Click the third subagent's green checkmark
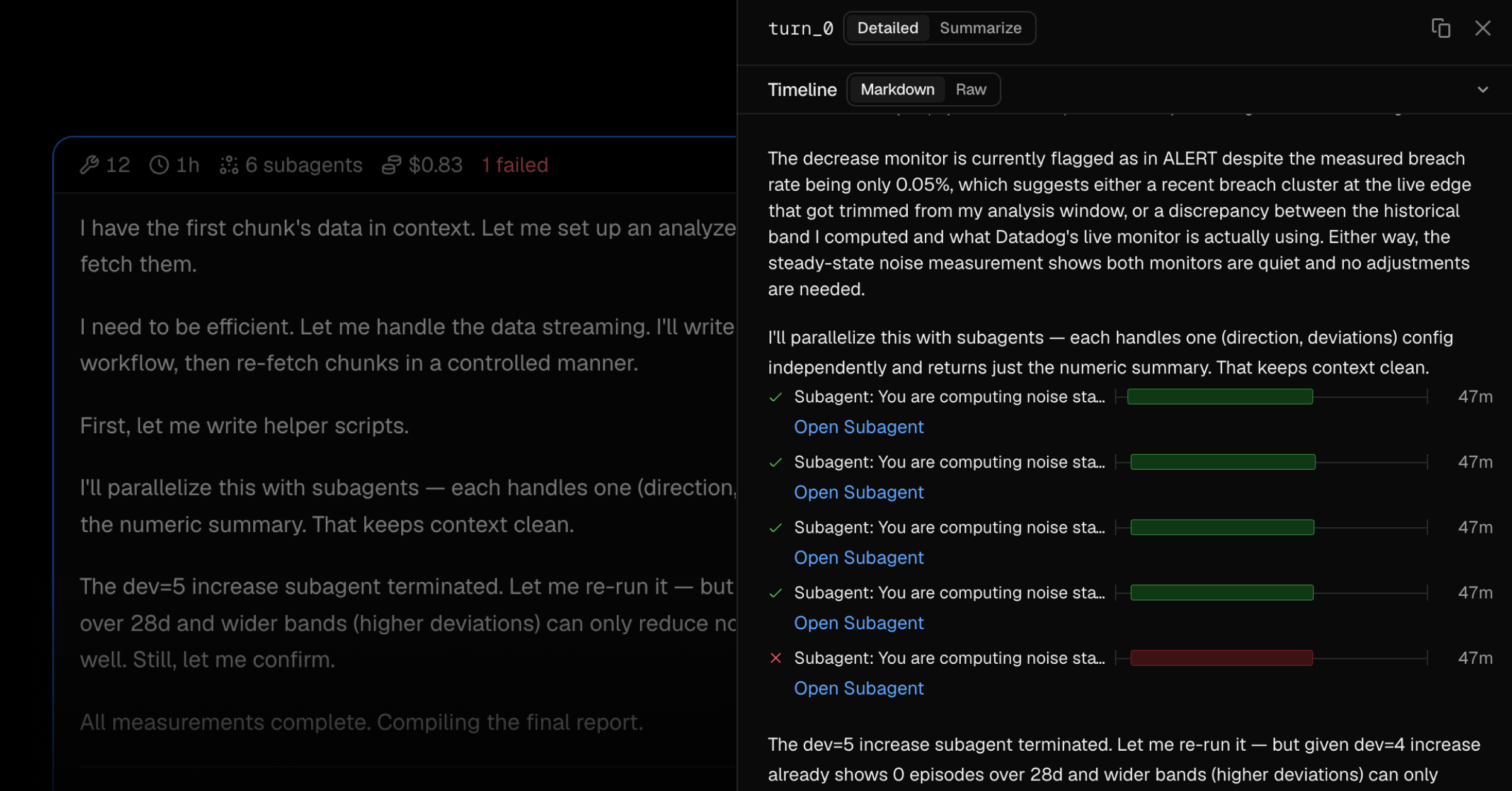The height and width of the screenshot is (791, 1512). [x=776, y=528]
